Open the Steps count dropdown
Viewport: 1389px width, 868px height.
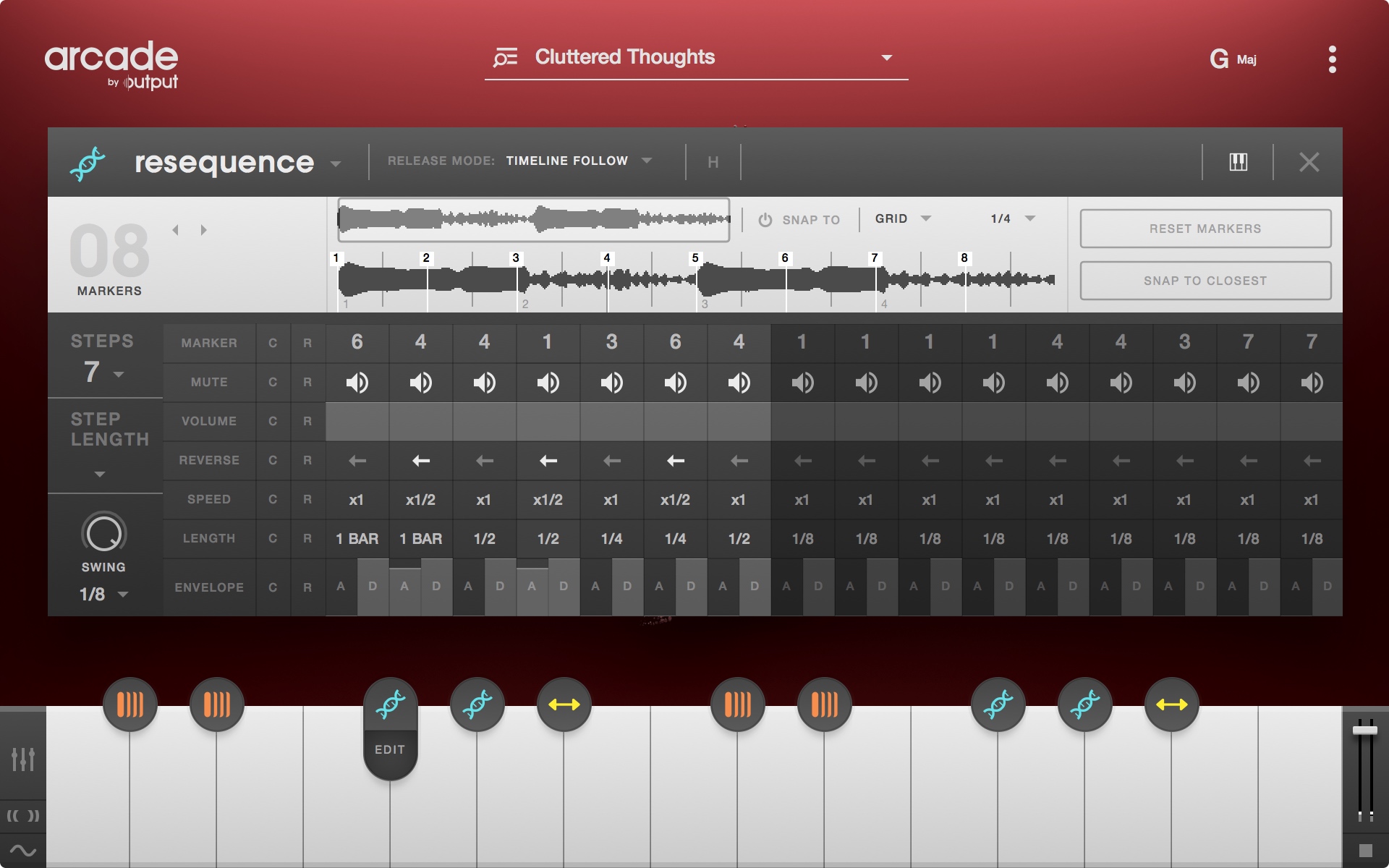[119, 374]
